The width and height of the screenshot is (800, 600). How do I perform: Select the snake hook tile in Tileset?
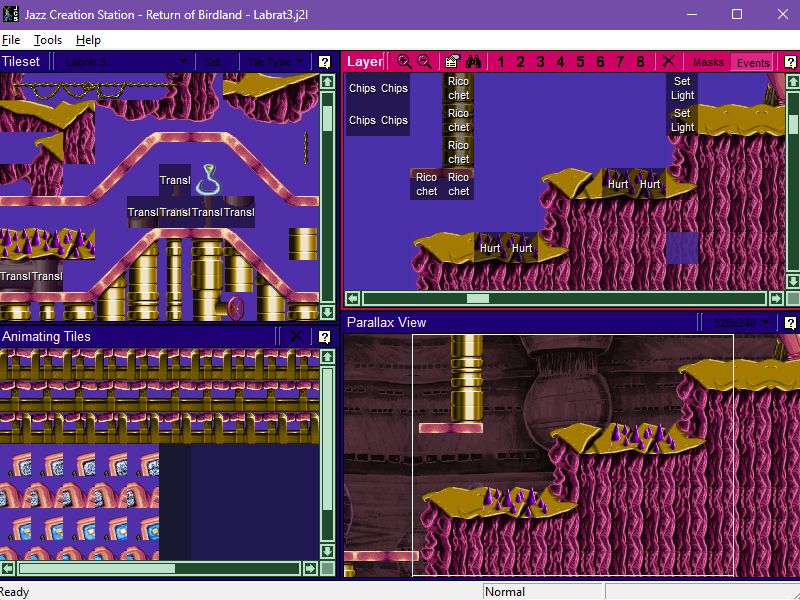[207, 180]
